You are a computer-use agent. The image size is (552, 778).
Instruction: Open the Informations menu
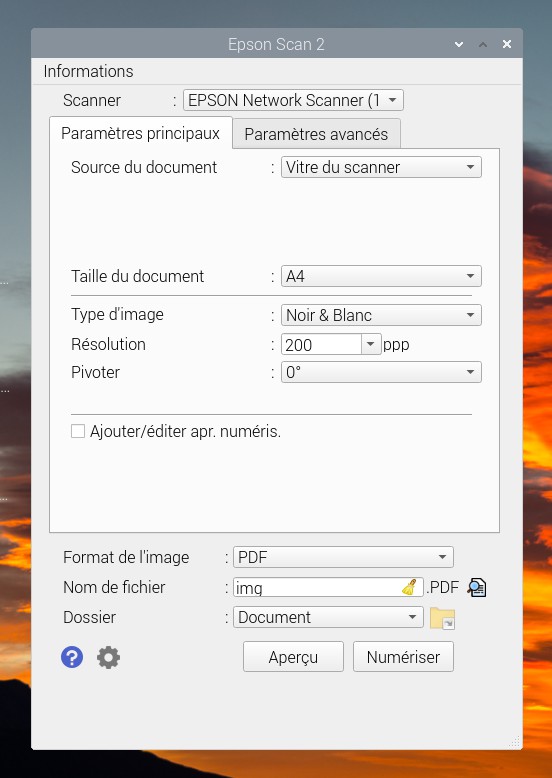[88, 71]
